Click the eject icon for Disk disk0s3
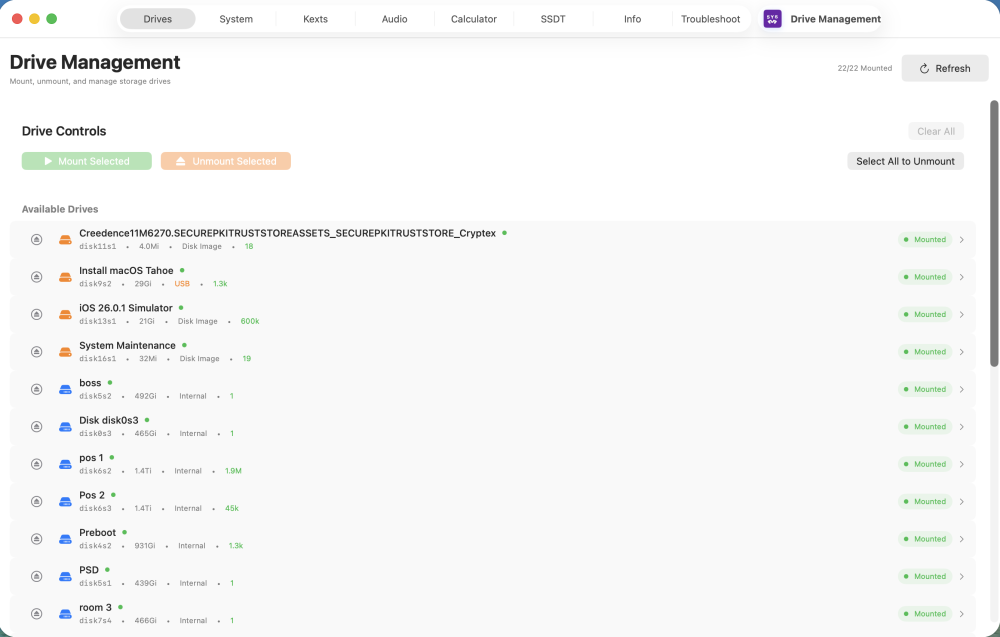 click(x=36, y=427)
